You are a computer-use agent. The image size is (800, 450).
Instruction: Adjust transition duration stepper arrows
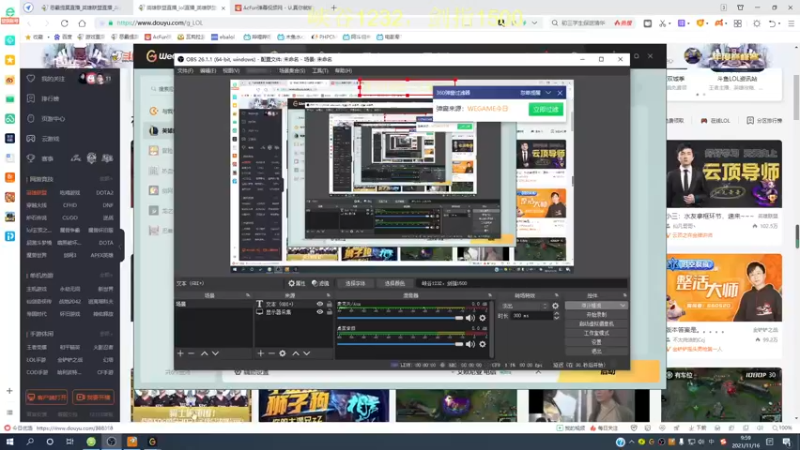point(556,316)
